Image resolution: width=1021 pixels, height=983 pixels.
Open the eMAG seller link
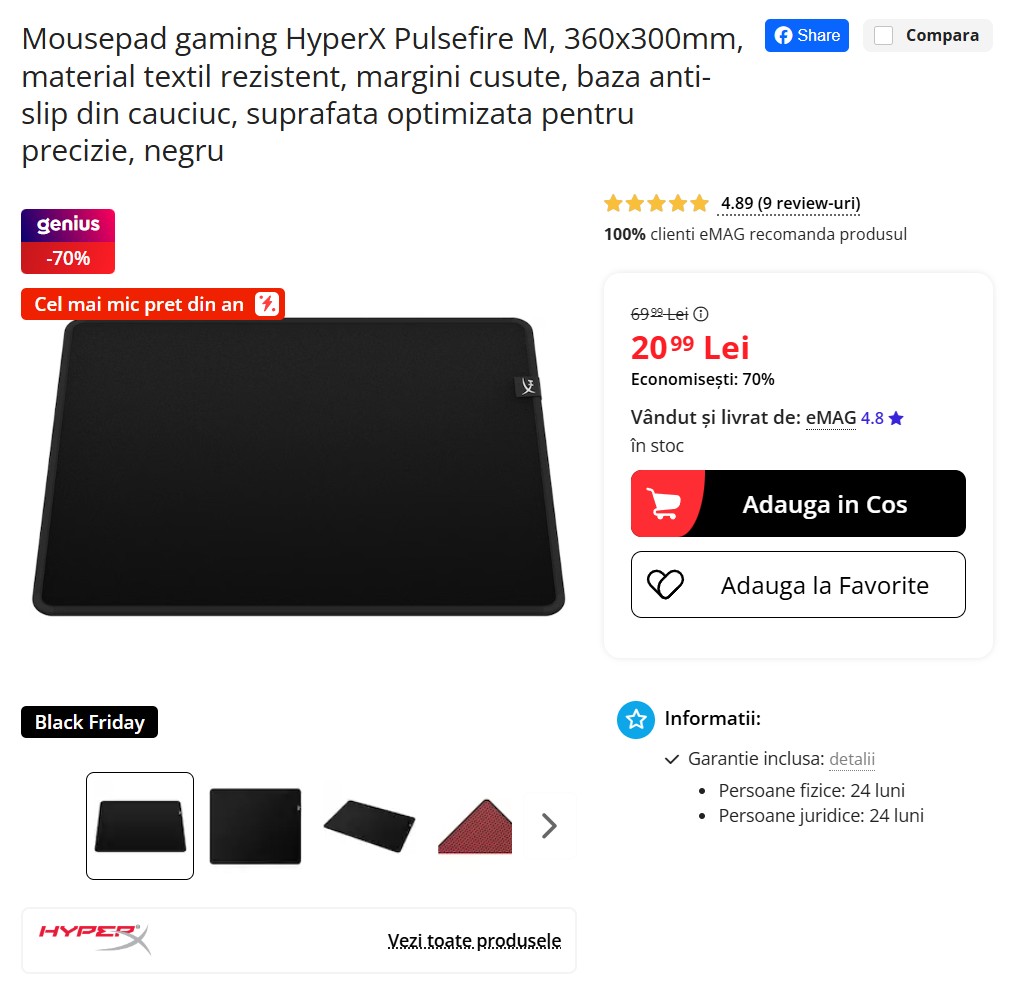point(831,417)
